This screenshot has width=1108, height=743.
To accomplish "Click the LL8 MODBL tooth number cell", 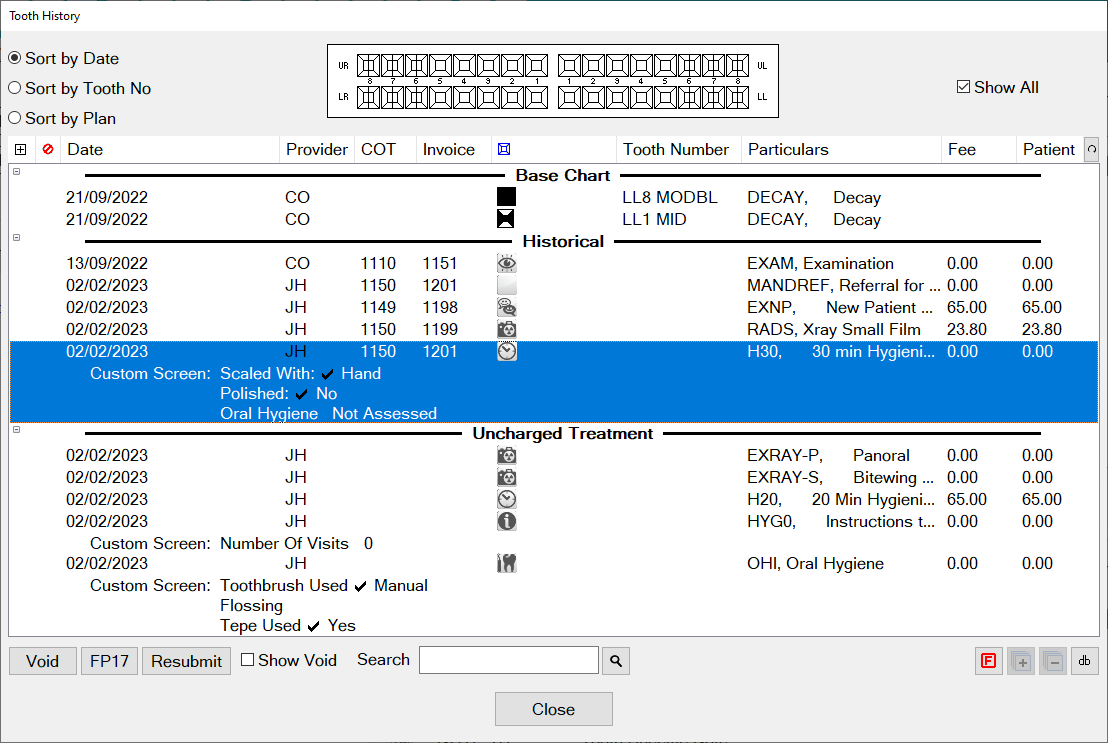I will (x=670, y=197).
